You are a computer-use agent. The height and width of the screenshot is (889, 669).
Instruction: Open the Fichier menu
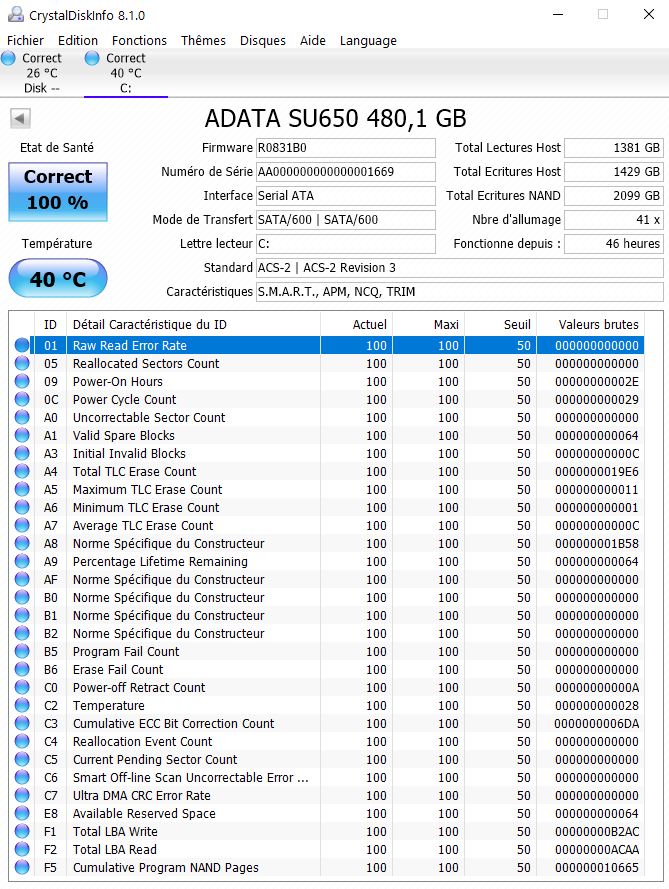click(25, 40)
